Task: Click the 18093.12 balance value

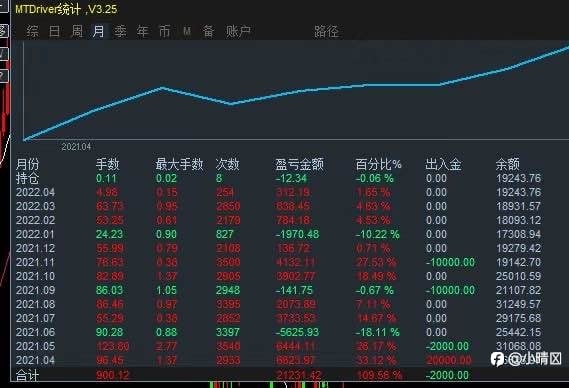Action: [519, 220]
